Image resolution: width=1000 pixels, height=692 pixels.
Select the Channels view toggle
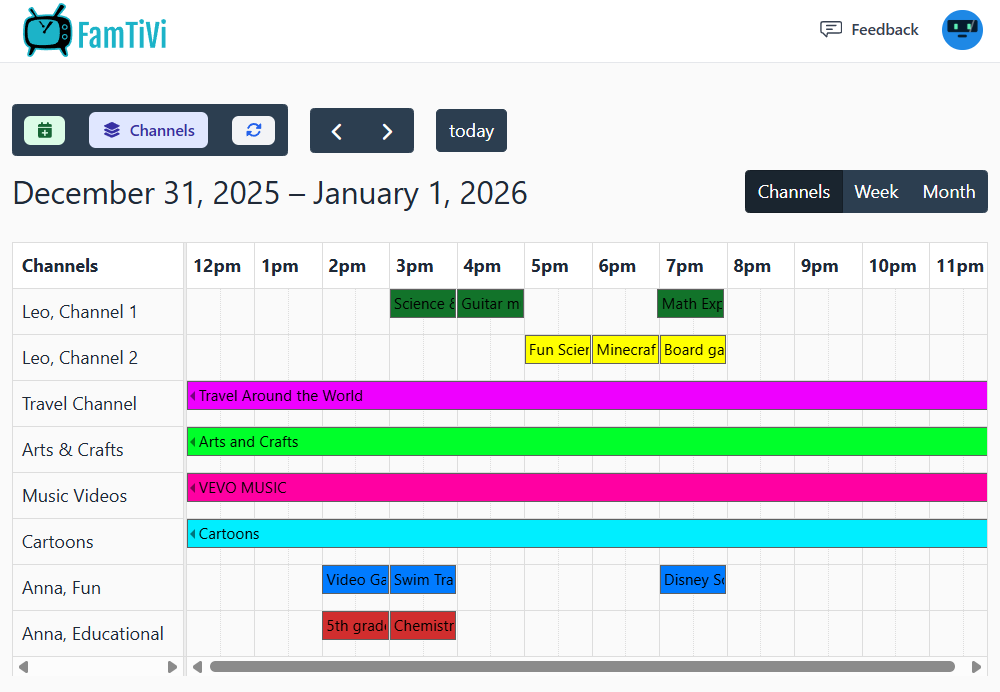[x=793, y=192]
